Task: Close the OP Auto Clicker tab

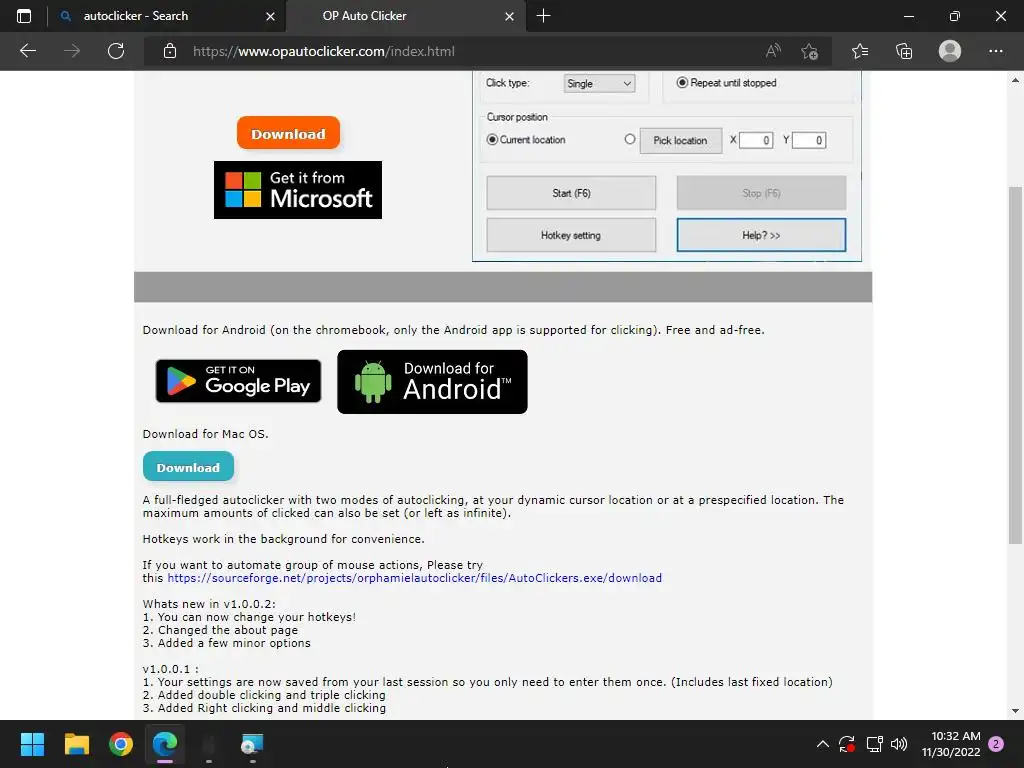Action: tap(509, 16)
